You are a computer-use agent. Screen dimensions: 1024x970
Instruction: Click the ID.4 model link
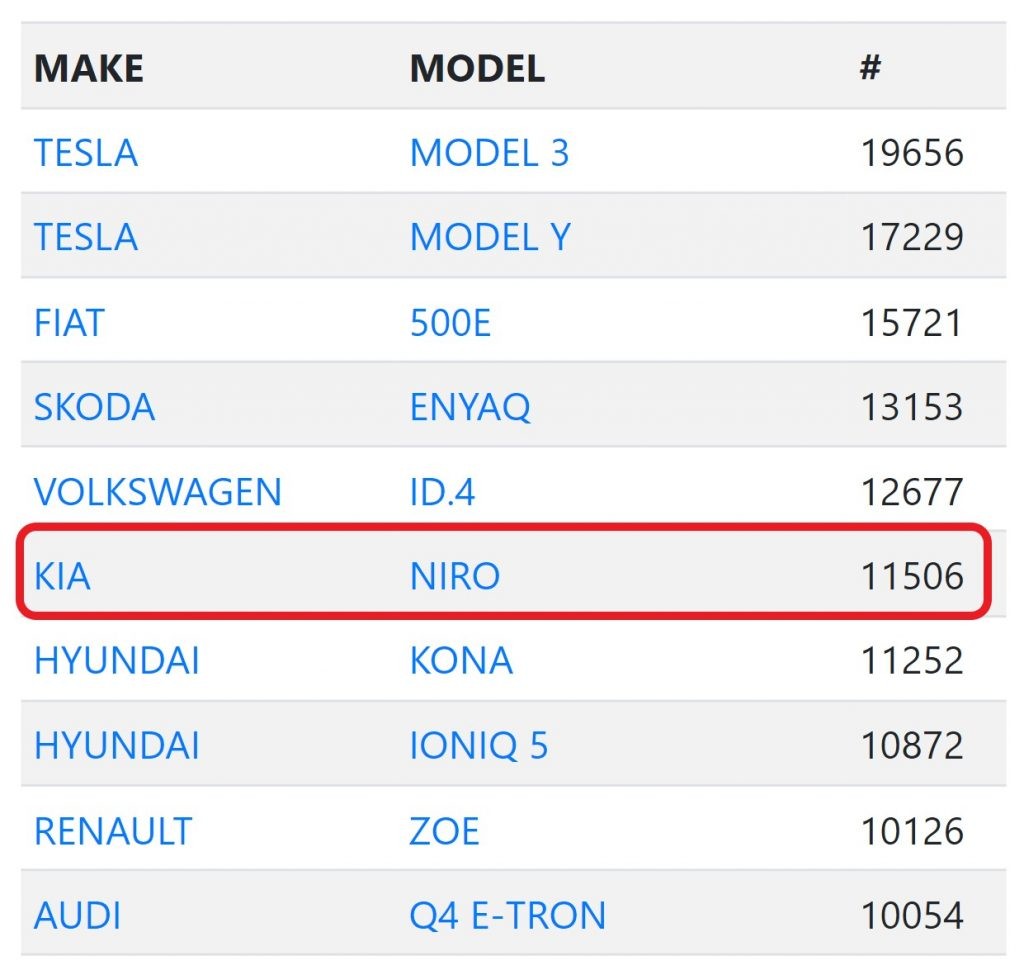pyautogui.click(x=442, y=492)
